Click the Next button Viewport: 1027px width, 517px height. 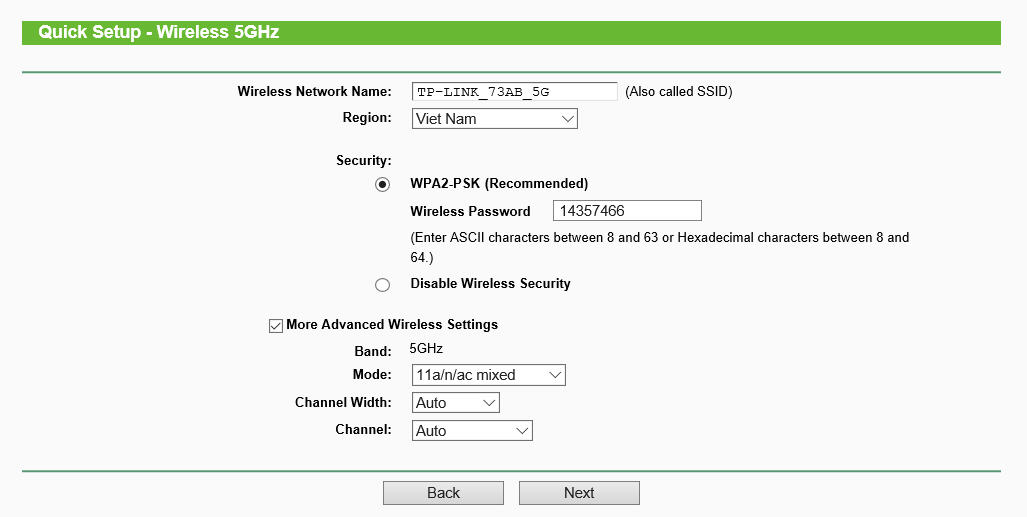pyautogui.click(x=579, y=493)
